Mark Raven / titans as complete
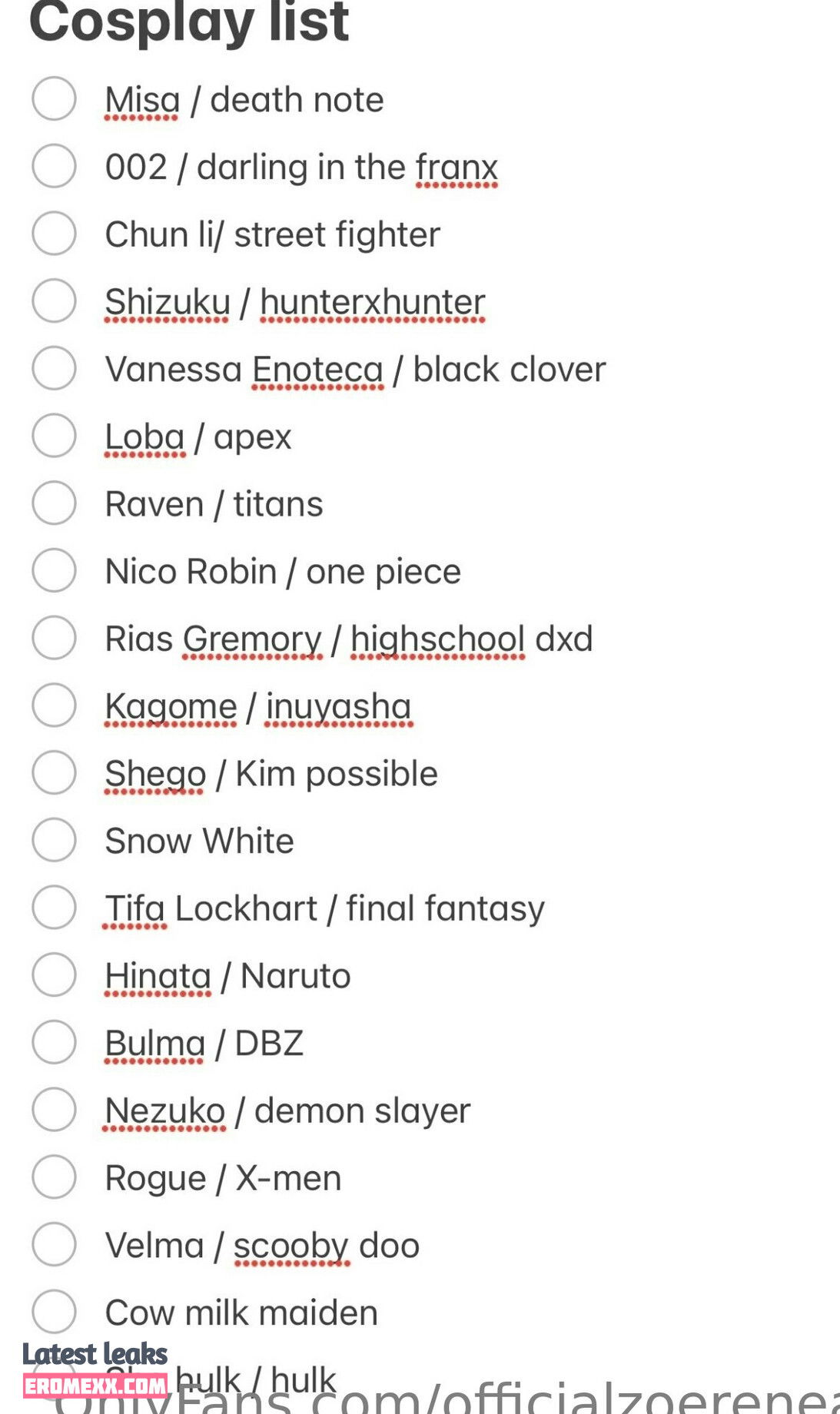 (x=54, y=503)
